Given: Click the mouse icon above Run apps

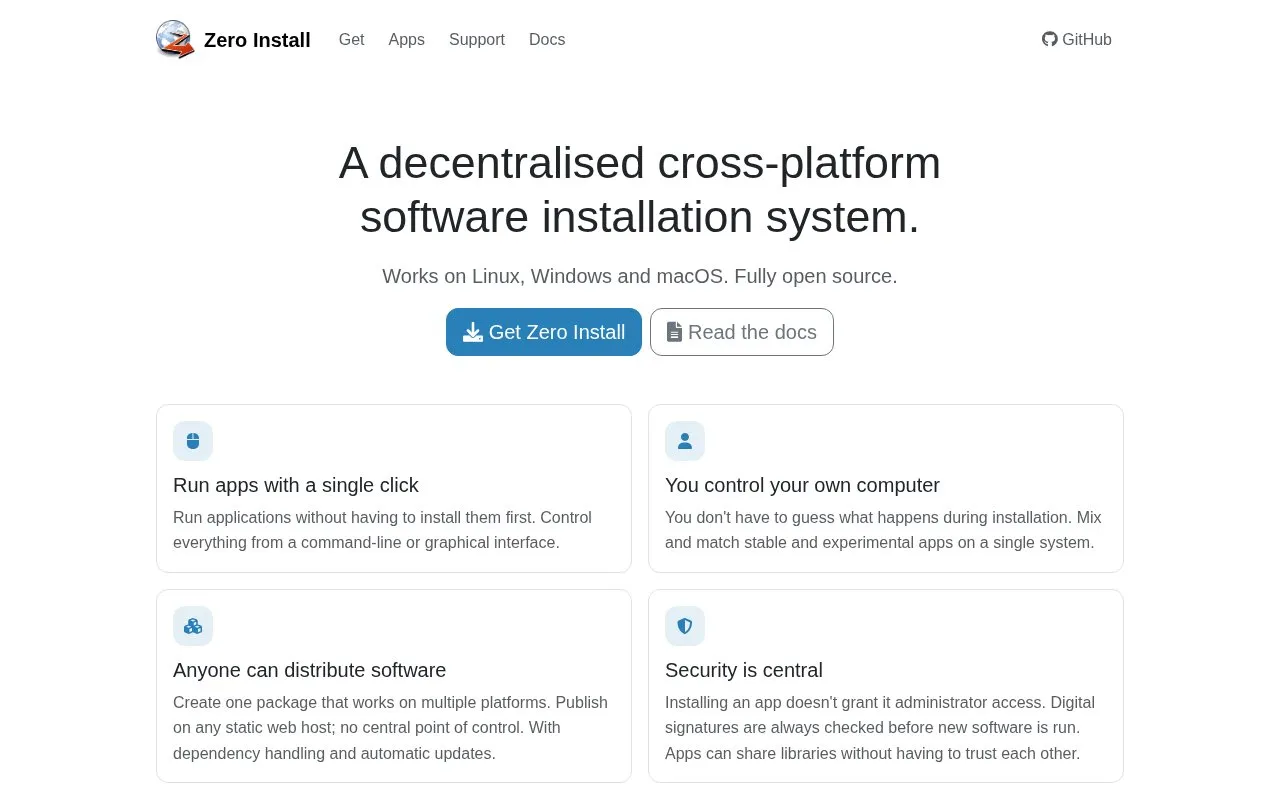Looking at the screenshot, I should click(x=193, y=441).
